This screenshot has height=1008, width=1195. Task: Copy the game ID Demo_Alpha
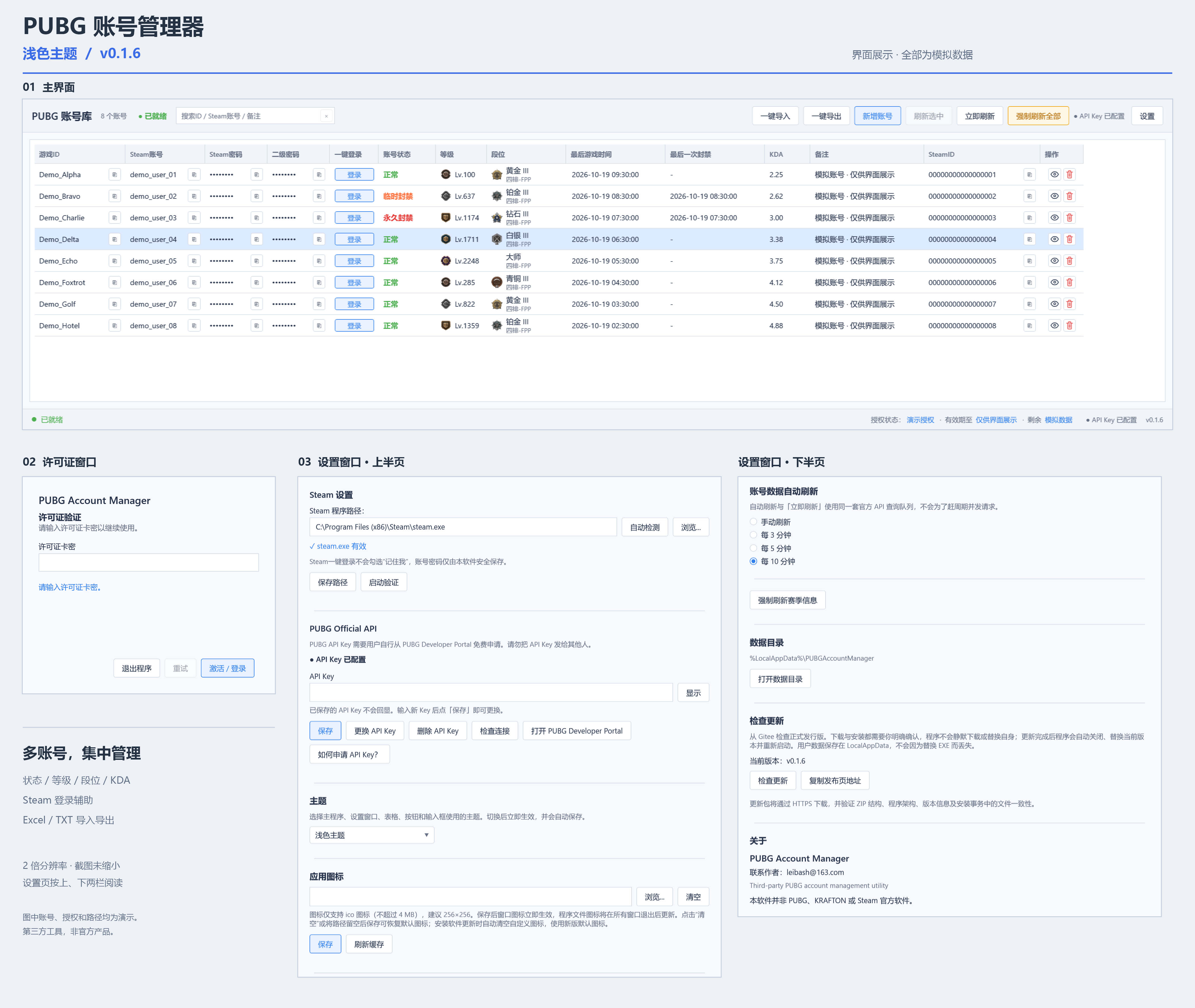click(114, 174)
